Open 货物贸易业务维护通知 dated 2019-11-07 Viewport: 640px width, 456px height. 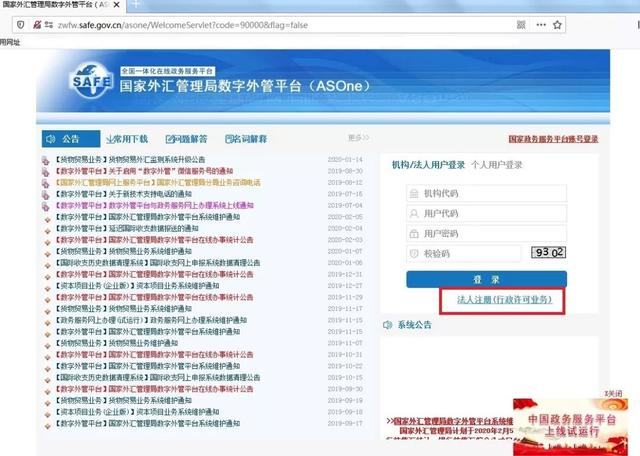[117, 343]
